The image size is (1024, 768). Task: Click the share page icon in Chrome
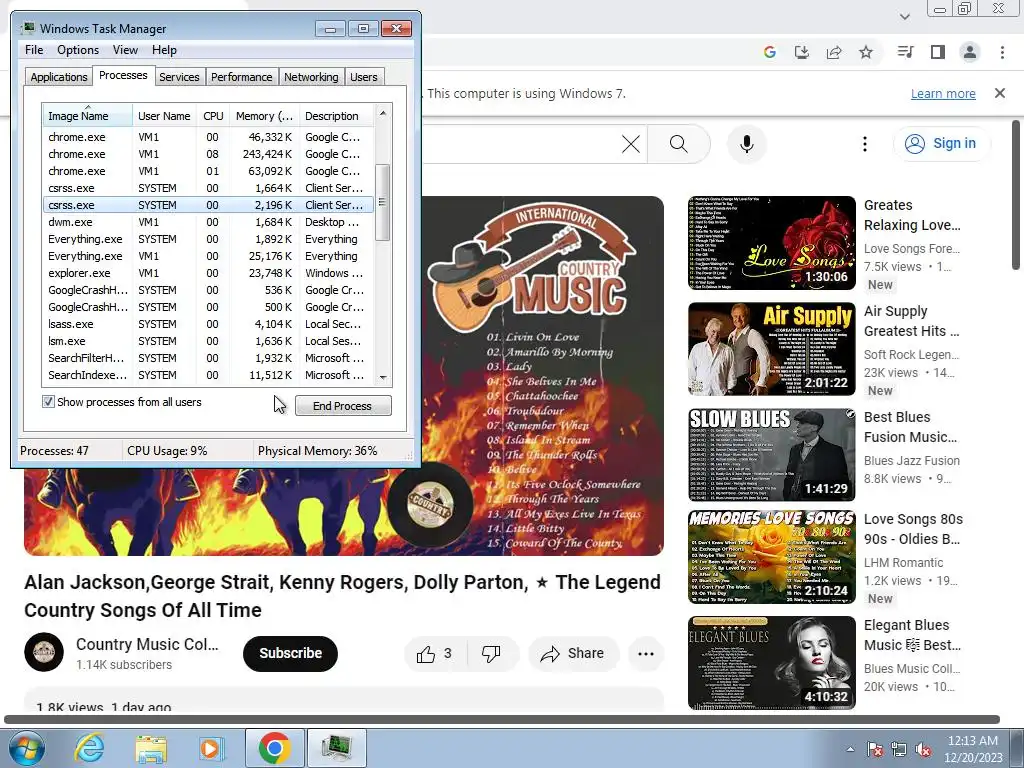point(834,52)
